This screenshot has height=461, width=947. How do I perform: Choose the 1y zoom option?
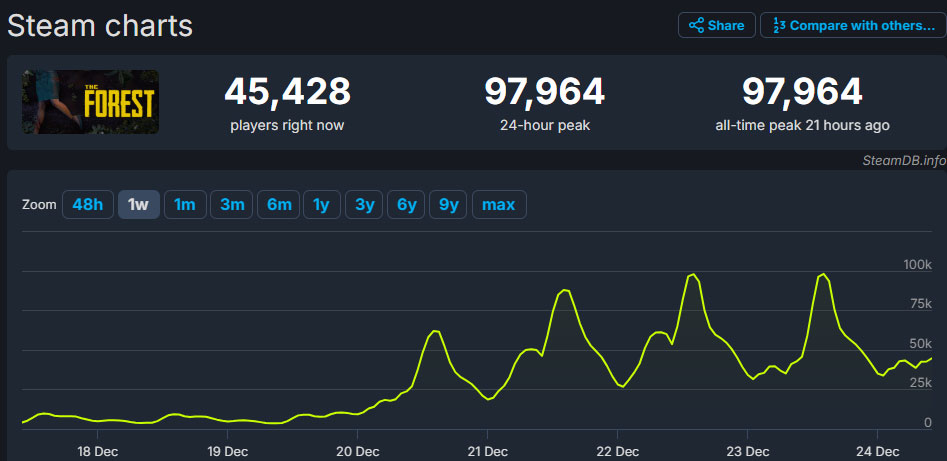click(322, 205)
